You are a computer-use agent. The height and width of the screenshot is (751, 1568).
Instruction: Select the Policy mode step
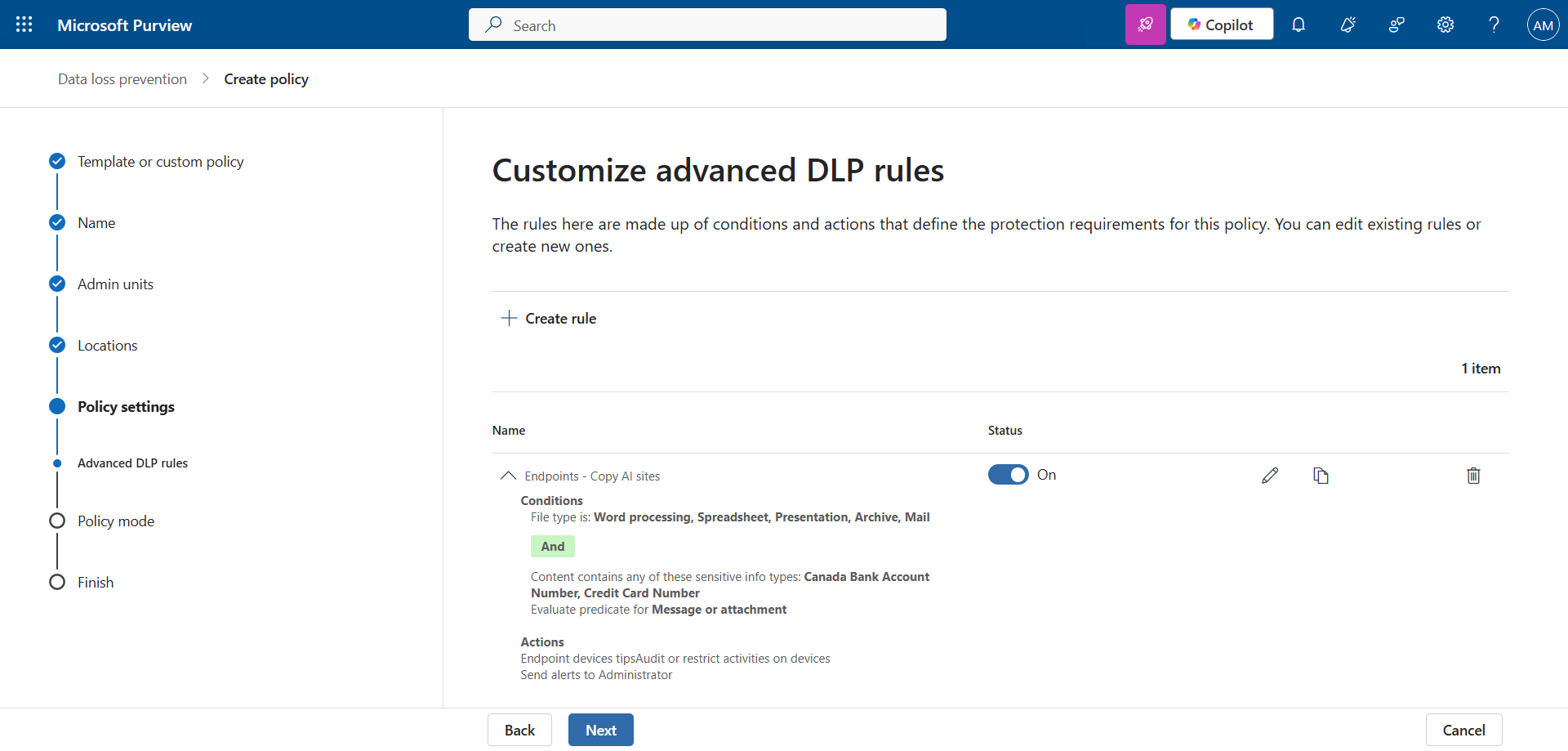tap(115, 521)
